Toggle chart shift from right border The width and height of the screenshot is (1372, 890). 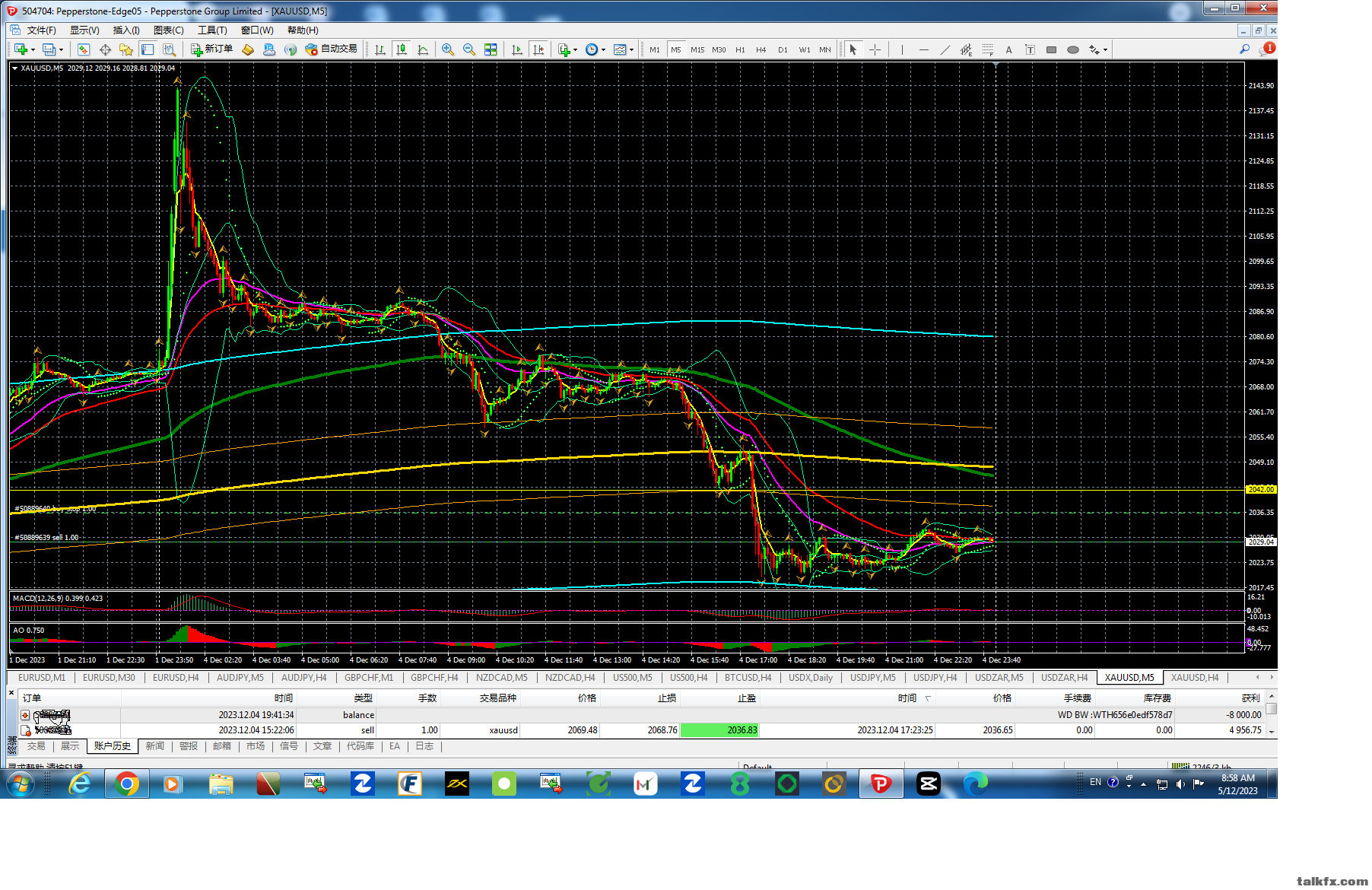538,49
